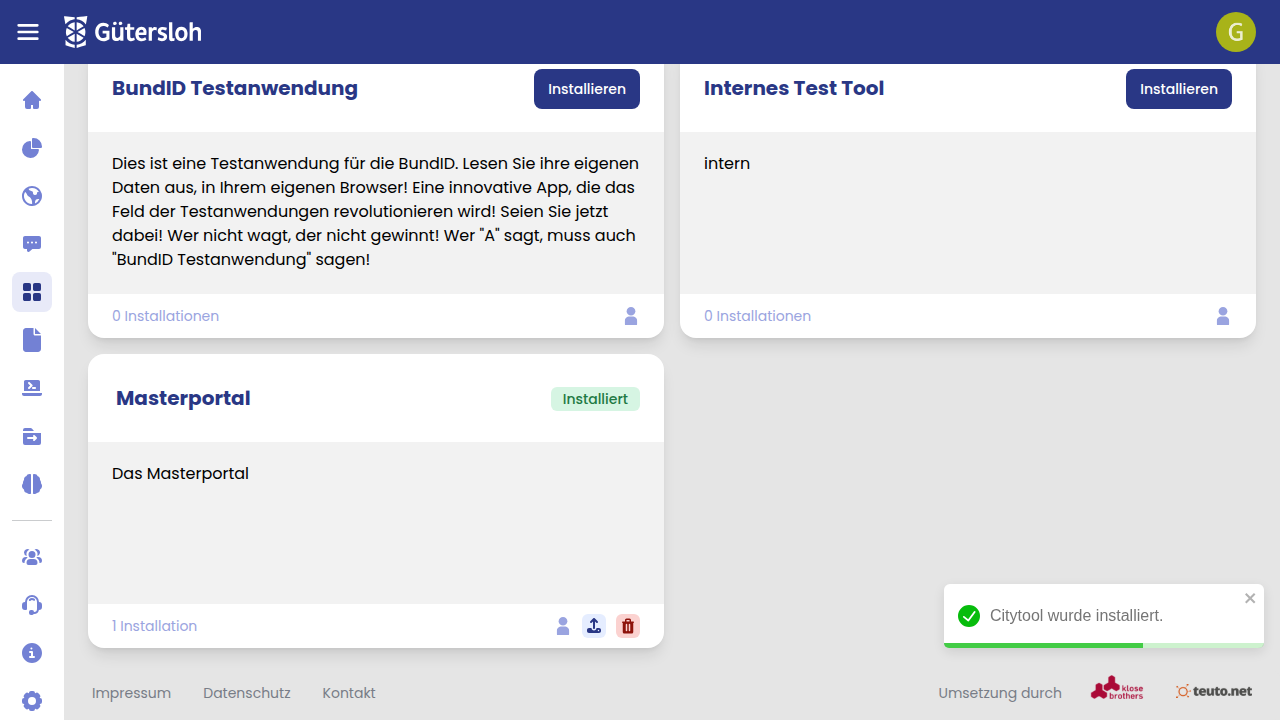The height and width of the screenshot is (720, 1280).
Task: Open the terminal laptop icon in sidebar
Action: point(32,388)
